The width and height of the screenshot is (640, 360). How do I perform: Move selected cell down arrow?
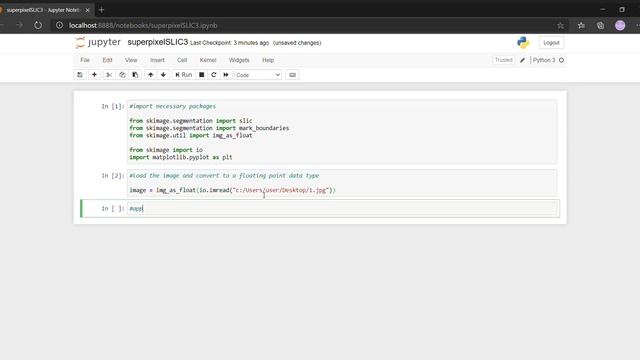pos(163,75)
